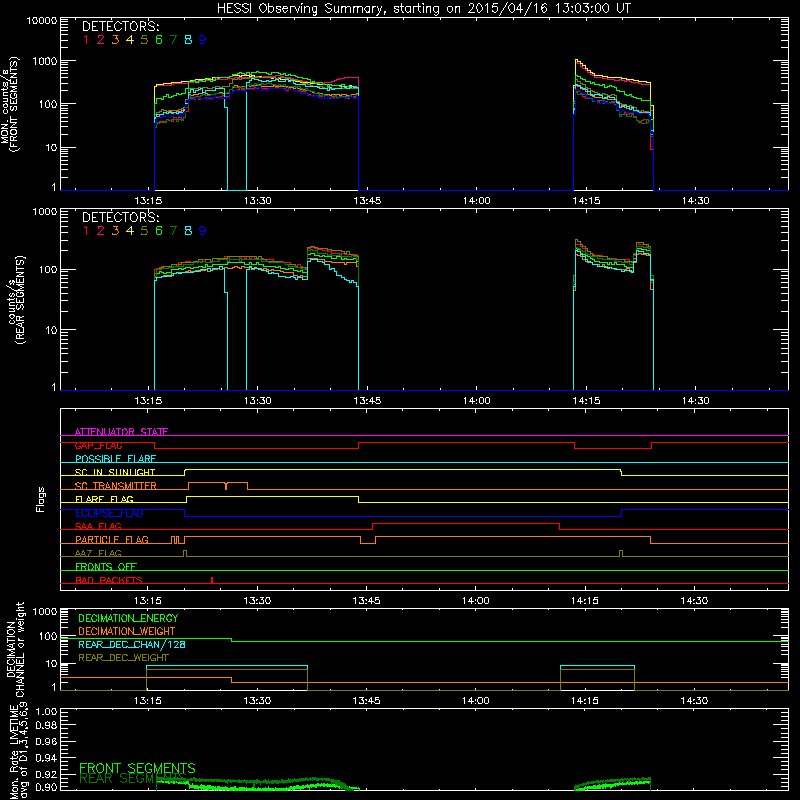The height and width of the screenshot is (800, 800).
Task: Click the front segments counts/s y-axis title
Action: pyautogui.click(x=10, y=104)
